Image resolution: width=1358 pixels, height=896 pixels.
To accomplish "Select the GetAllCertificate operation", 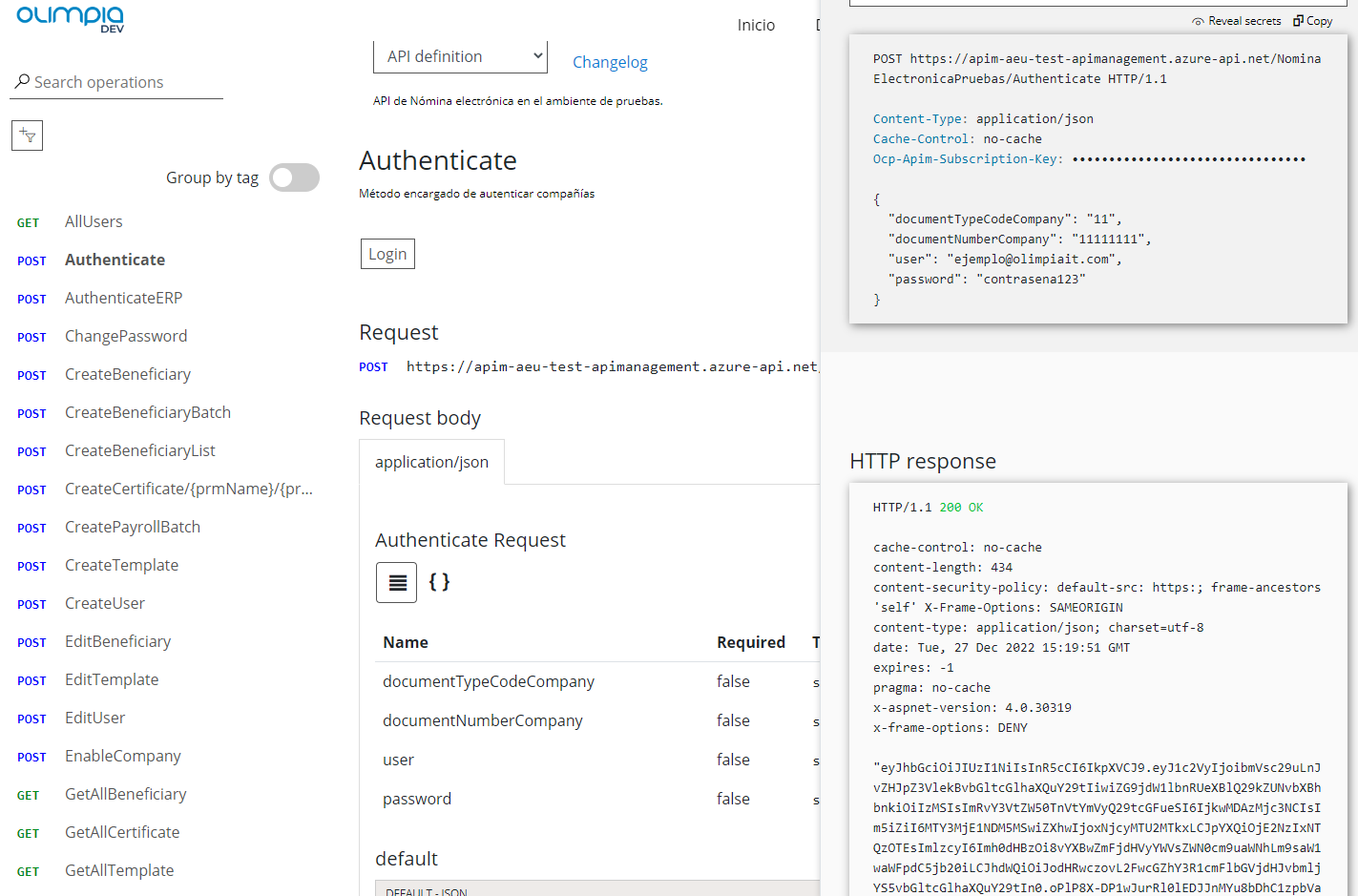I will tap(122, 832).
